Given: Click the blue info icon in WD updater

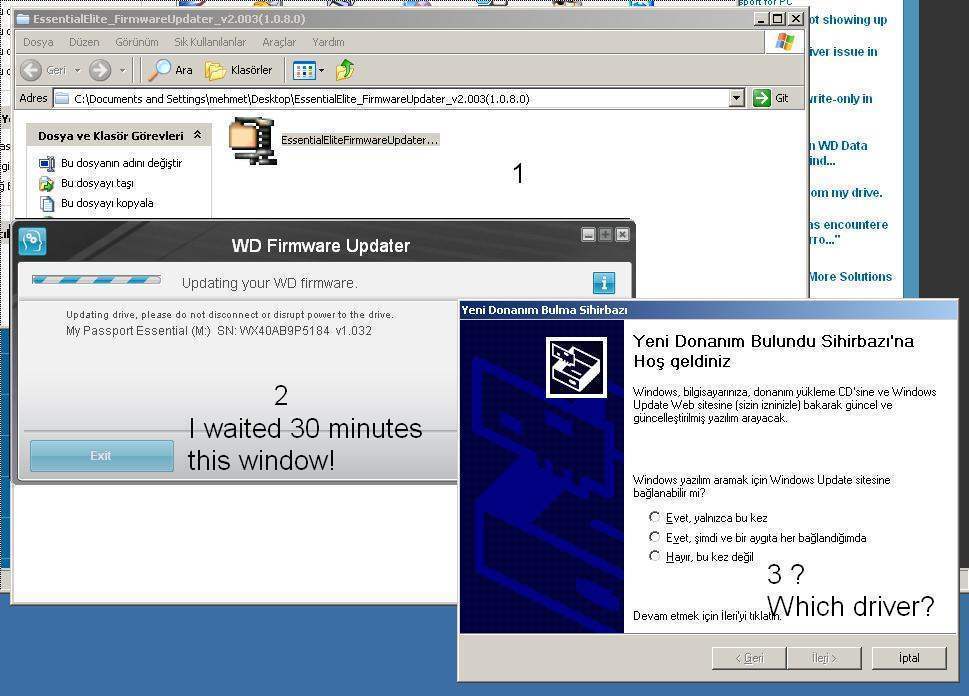Looking at the screenshot, I should point(604,282).
